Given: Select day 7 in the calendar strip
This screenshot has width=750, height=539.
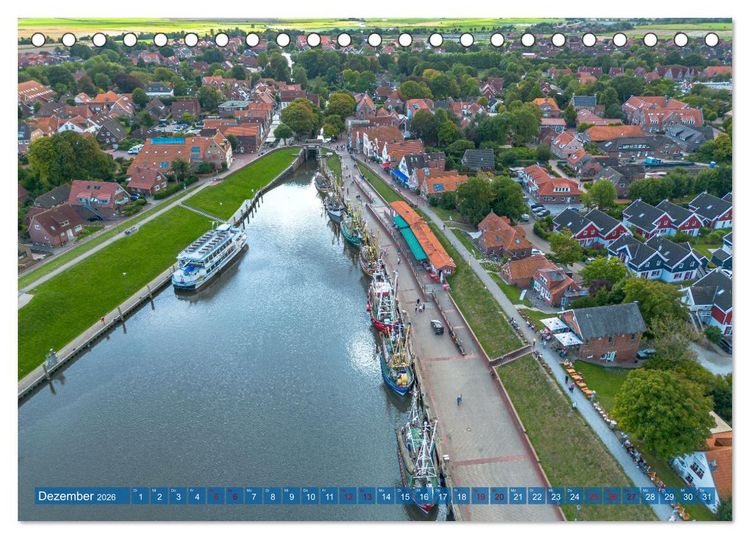Looking at the screenshot, I should pyautogui.click(x=254, y=496).
